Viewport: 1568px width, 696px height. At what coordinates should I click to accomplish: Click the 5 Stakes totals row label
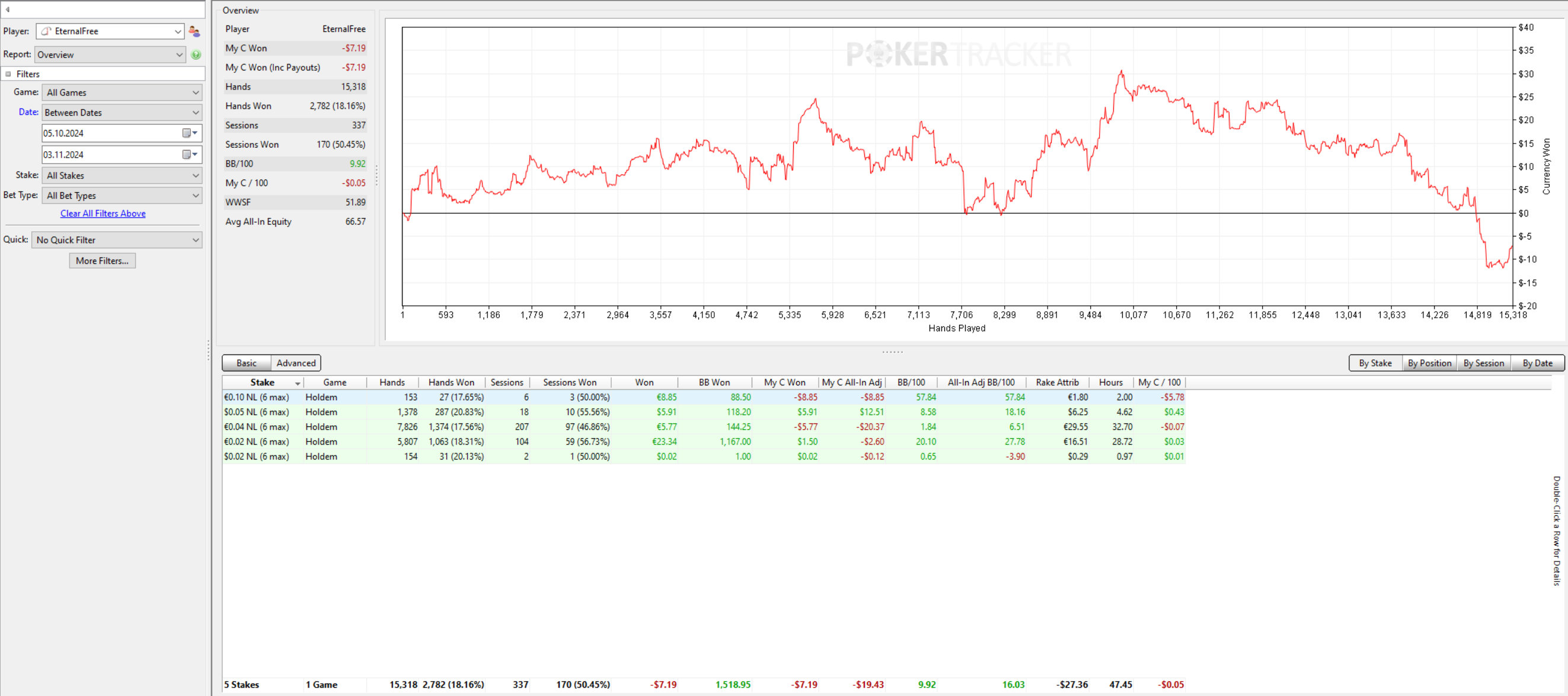(x=241, y=685)
